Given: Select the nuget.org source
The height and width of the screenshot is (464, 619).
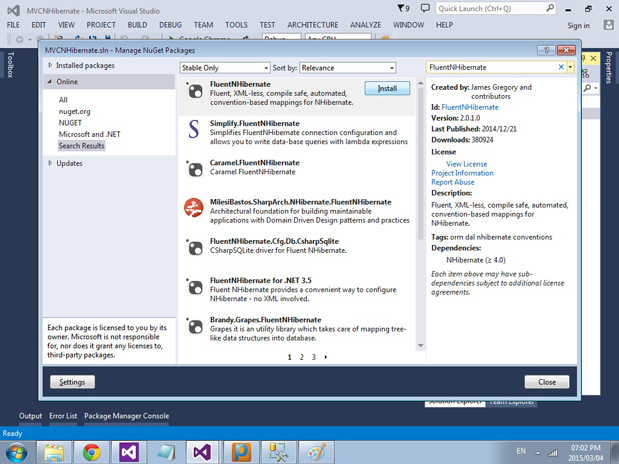Looking at the screenshot, I should 74,111.
